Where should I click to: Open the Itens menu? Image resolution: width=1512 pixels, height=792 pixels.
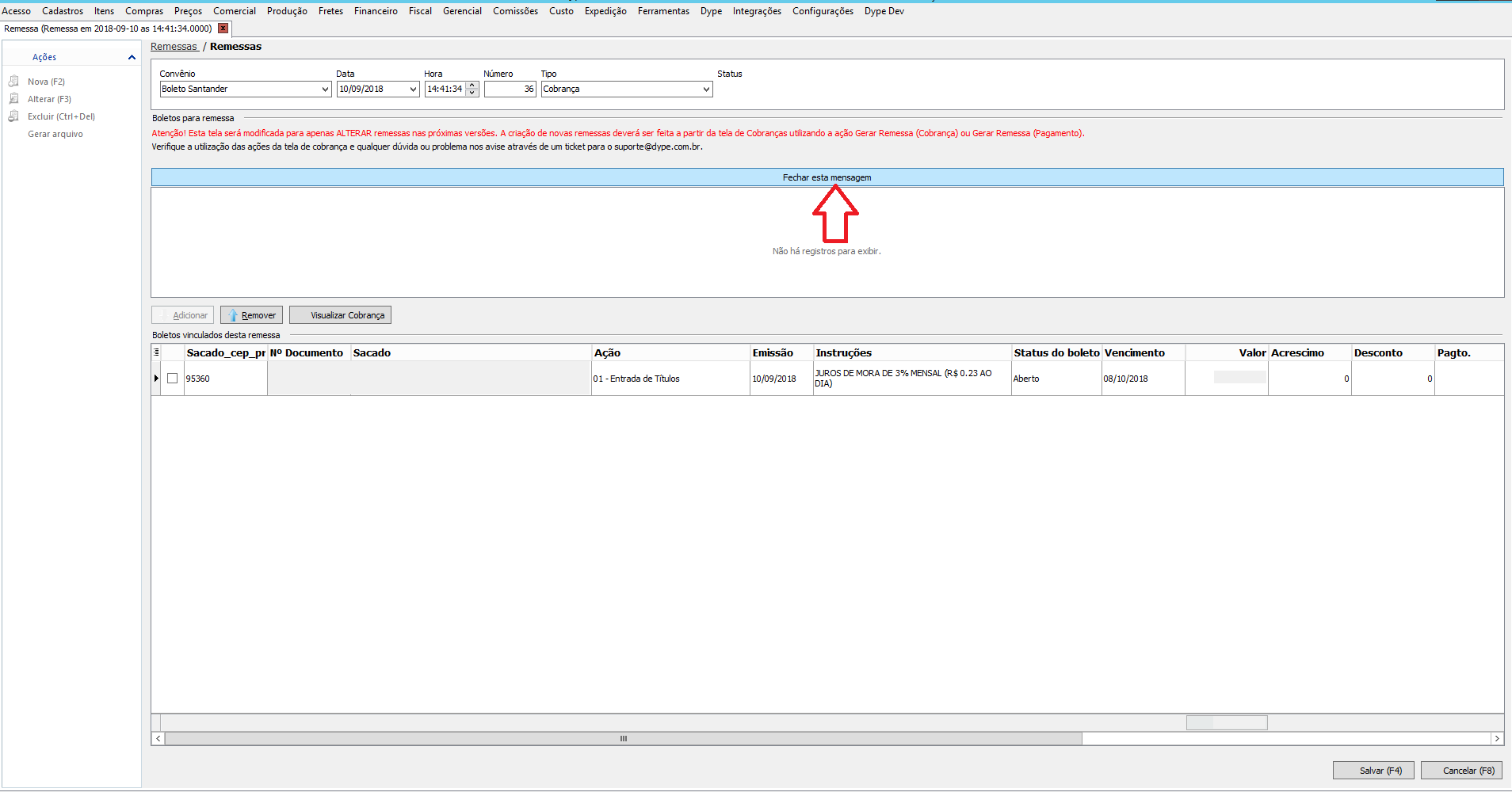104,11
